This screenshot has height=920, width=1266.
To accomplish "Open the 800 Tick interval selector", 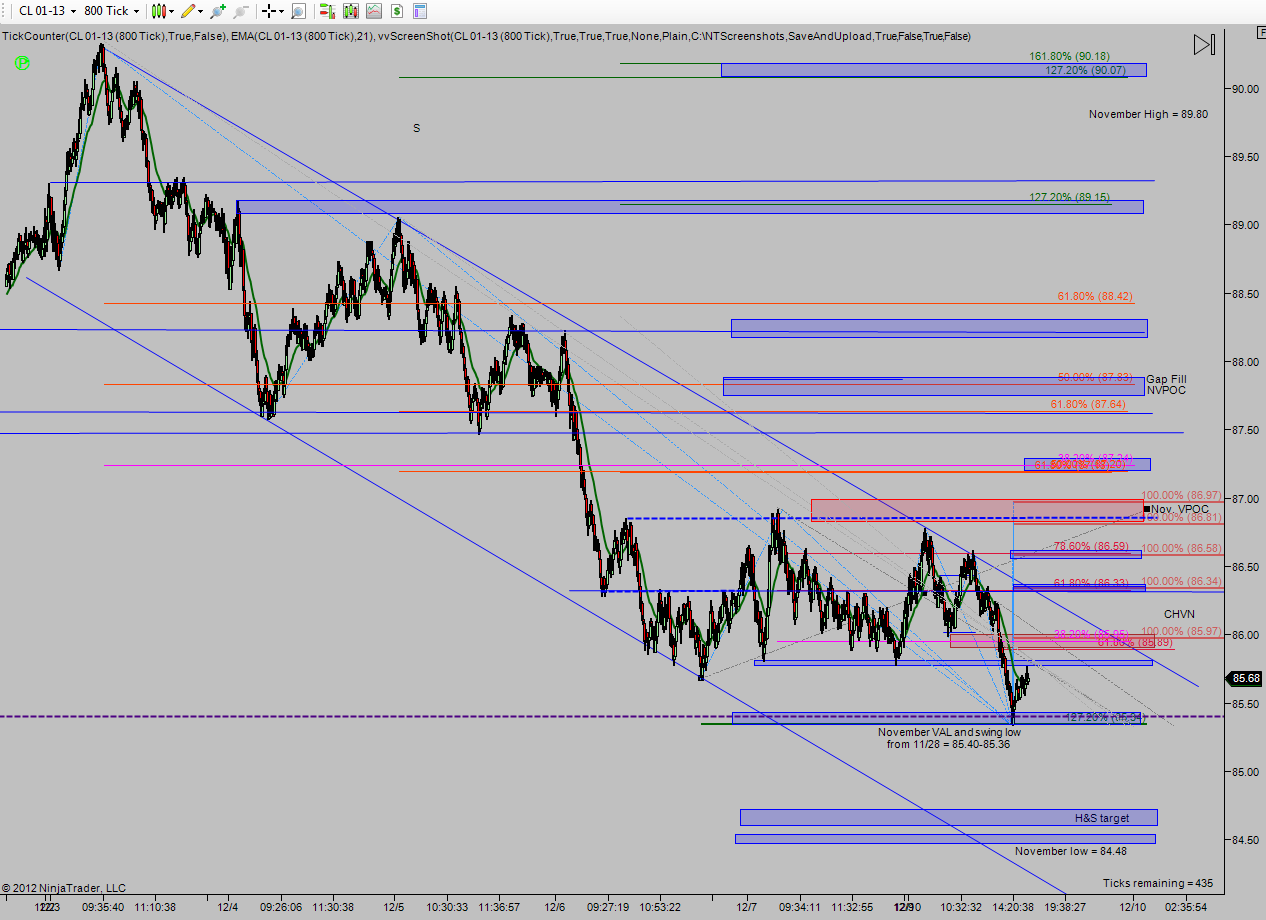I will [111, 11].
